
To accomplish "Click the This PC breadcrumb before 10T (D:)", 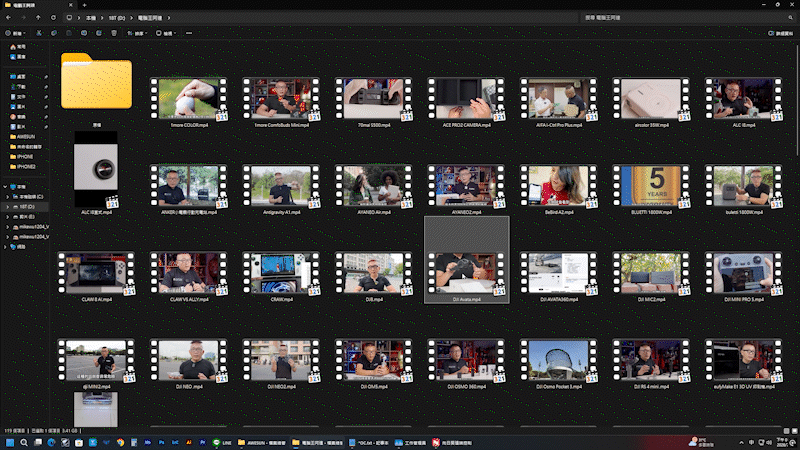I will tap(91, 18).
